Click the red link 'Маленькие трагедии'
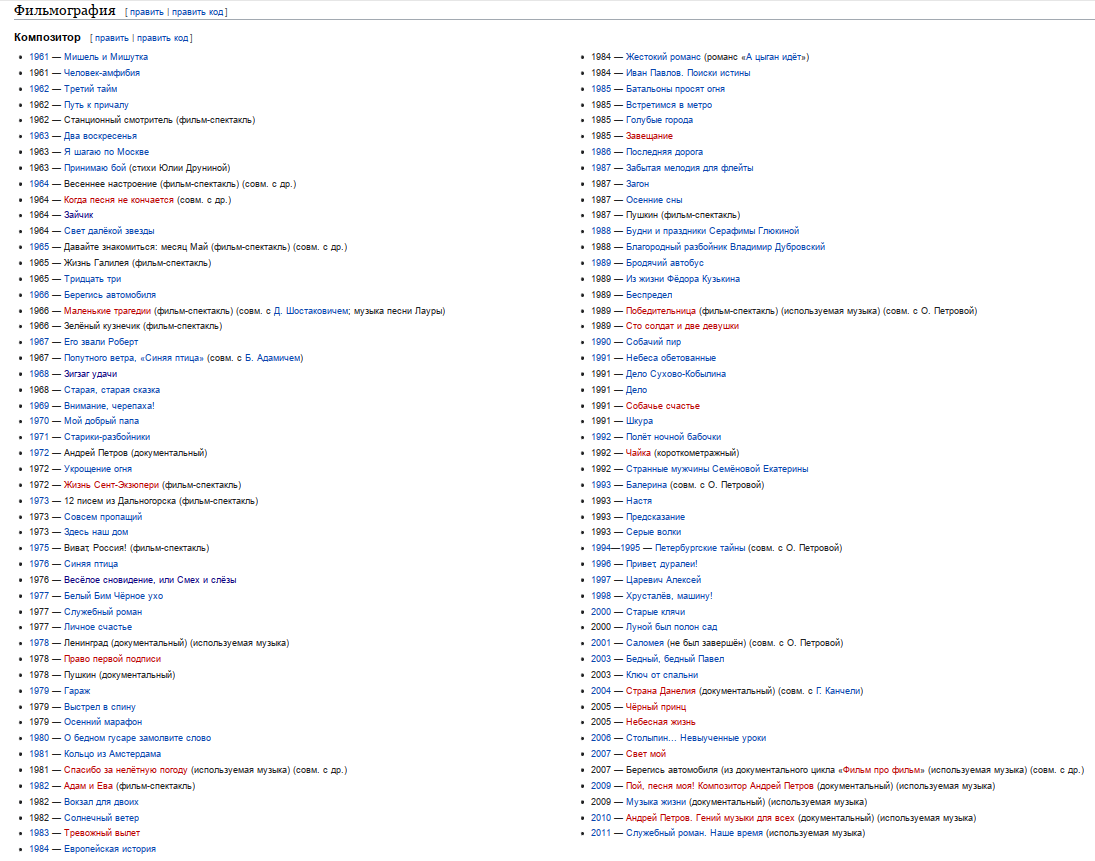Screen dimensions: 1095x861 pos(108,311)
